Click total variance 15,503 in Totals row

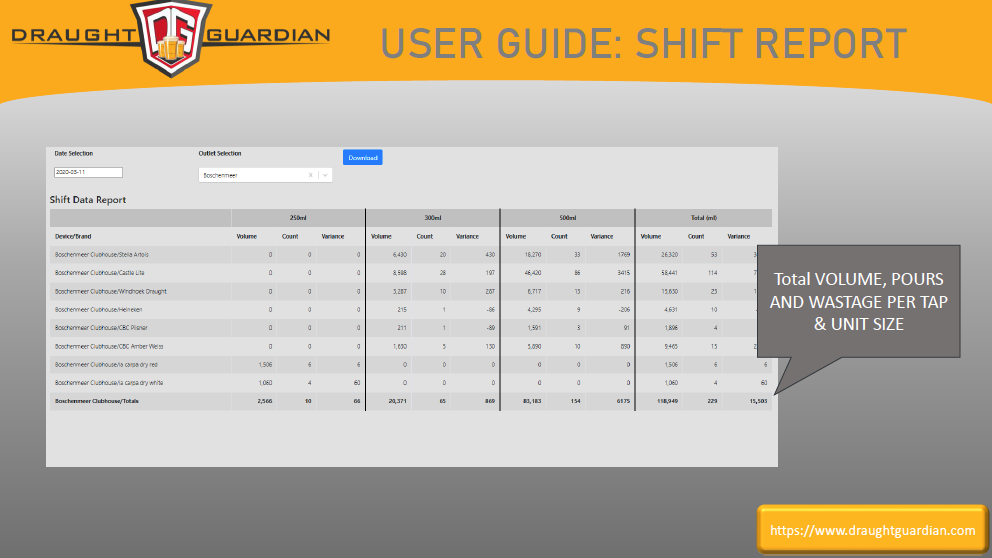758,401
